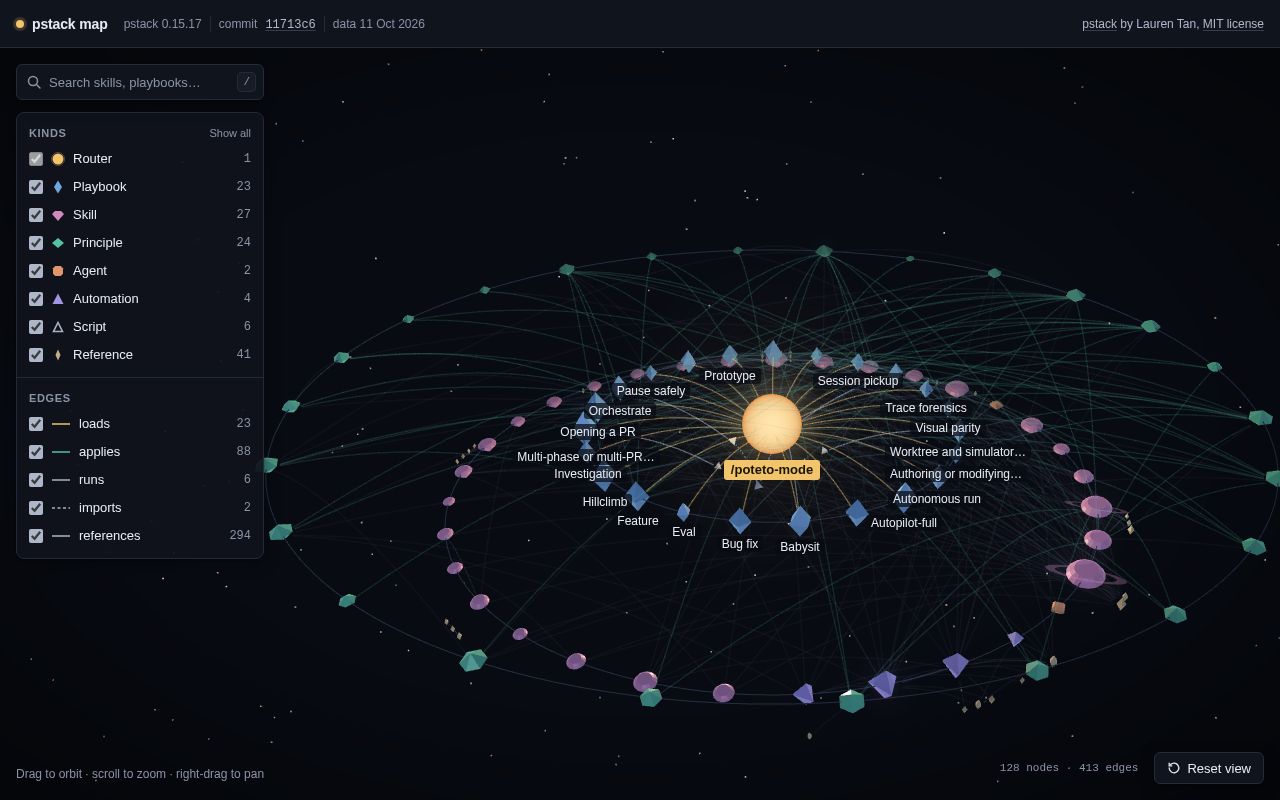Disable the loads edges checkbox
Viewport: 1280px width, 800px height.
36,424
